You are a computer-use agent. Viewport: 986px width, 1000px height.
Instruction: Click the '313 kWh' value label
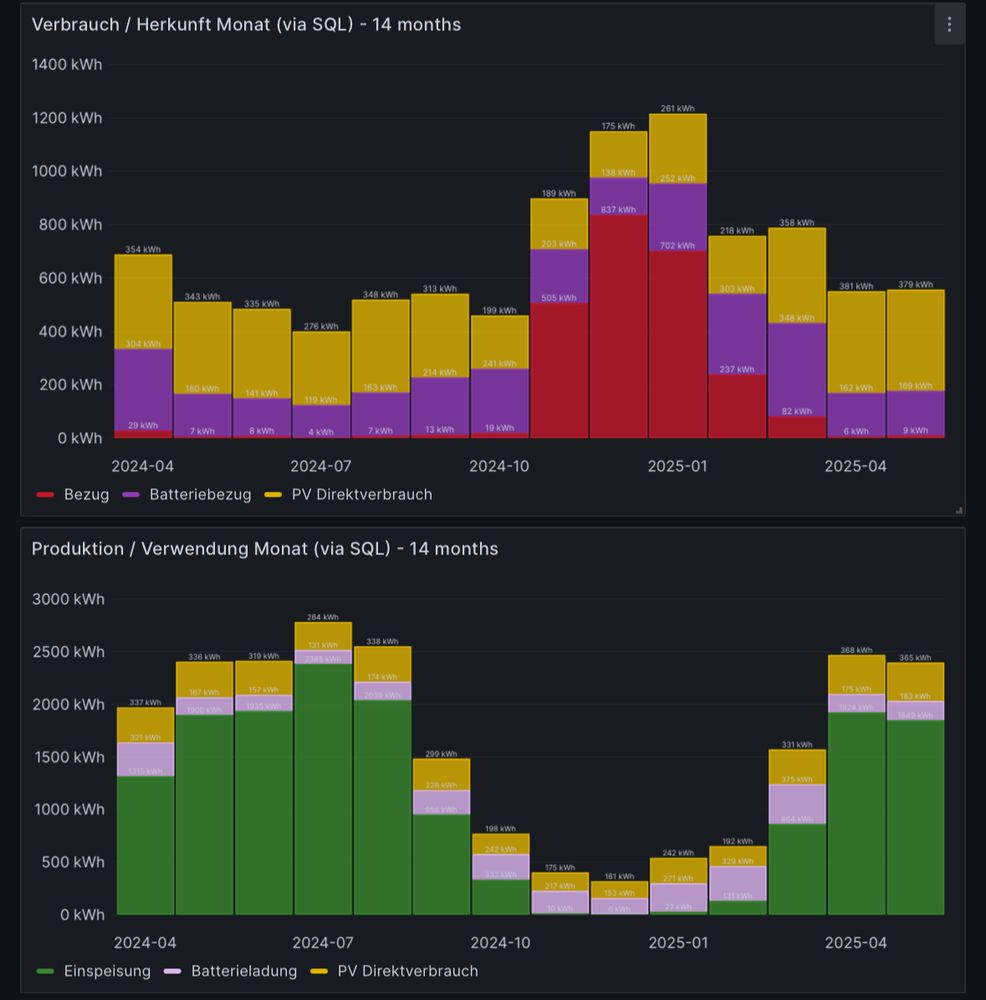coord(439,289)
